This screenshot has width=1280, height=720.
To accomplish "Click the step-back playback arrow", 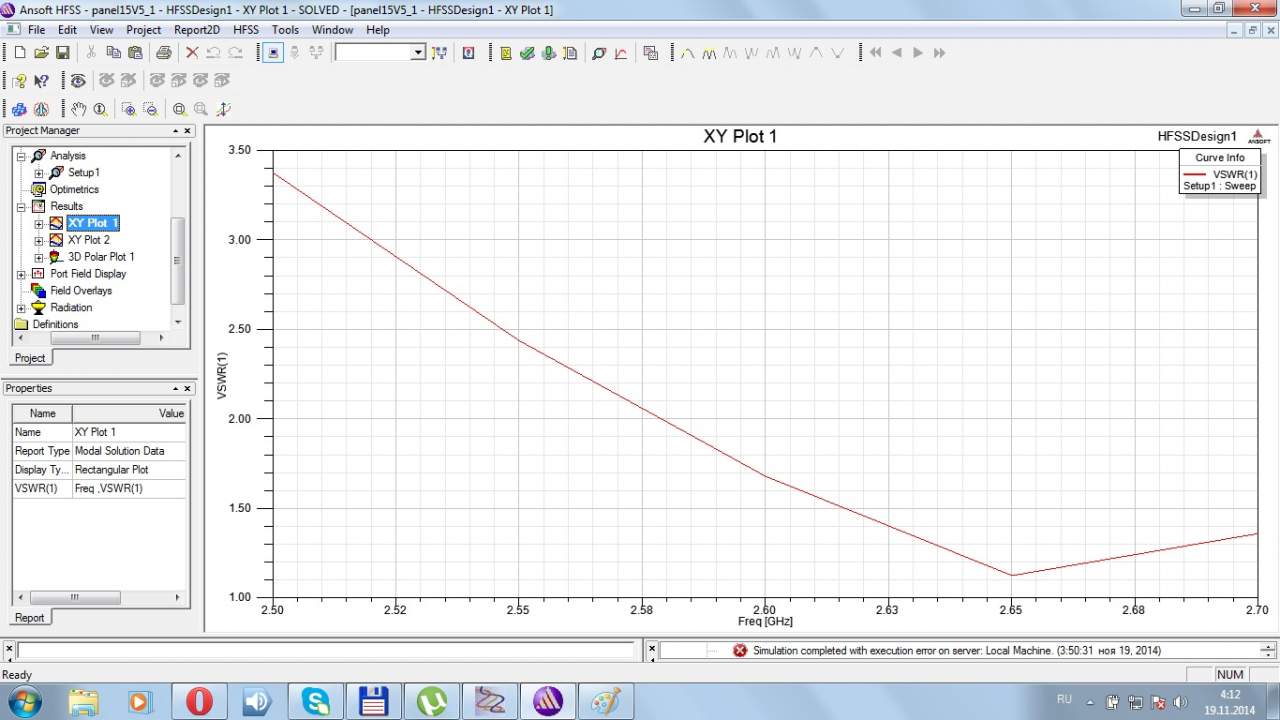I will click(897, 52).
